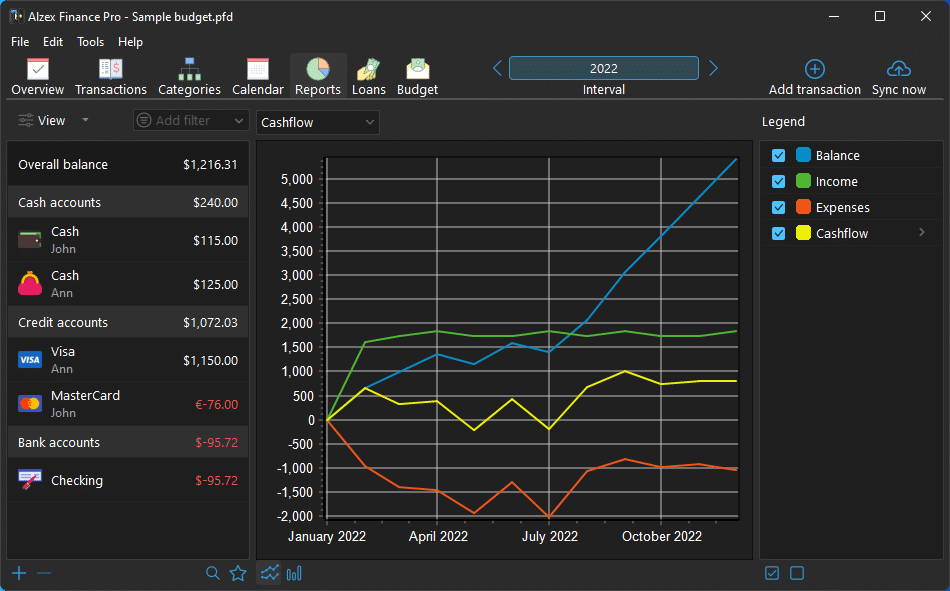This screenshot has width=950, height=591.
Task: Click the April 2022 axis label
Action: tap(438, 536)
